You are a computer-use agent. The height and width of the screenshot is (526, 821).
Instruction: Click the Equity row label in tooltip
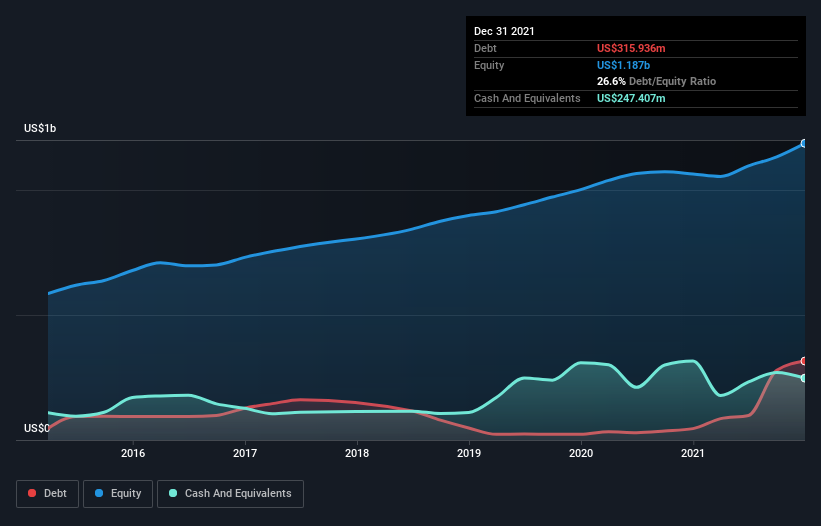[489, 65]
